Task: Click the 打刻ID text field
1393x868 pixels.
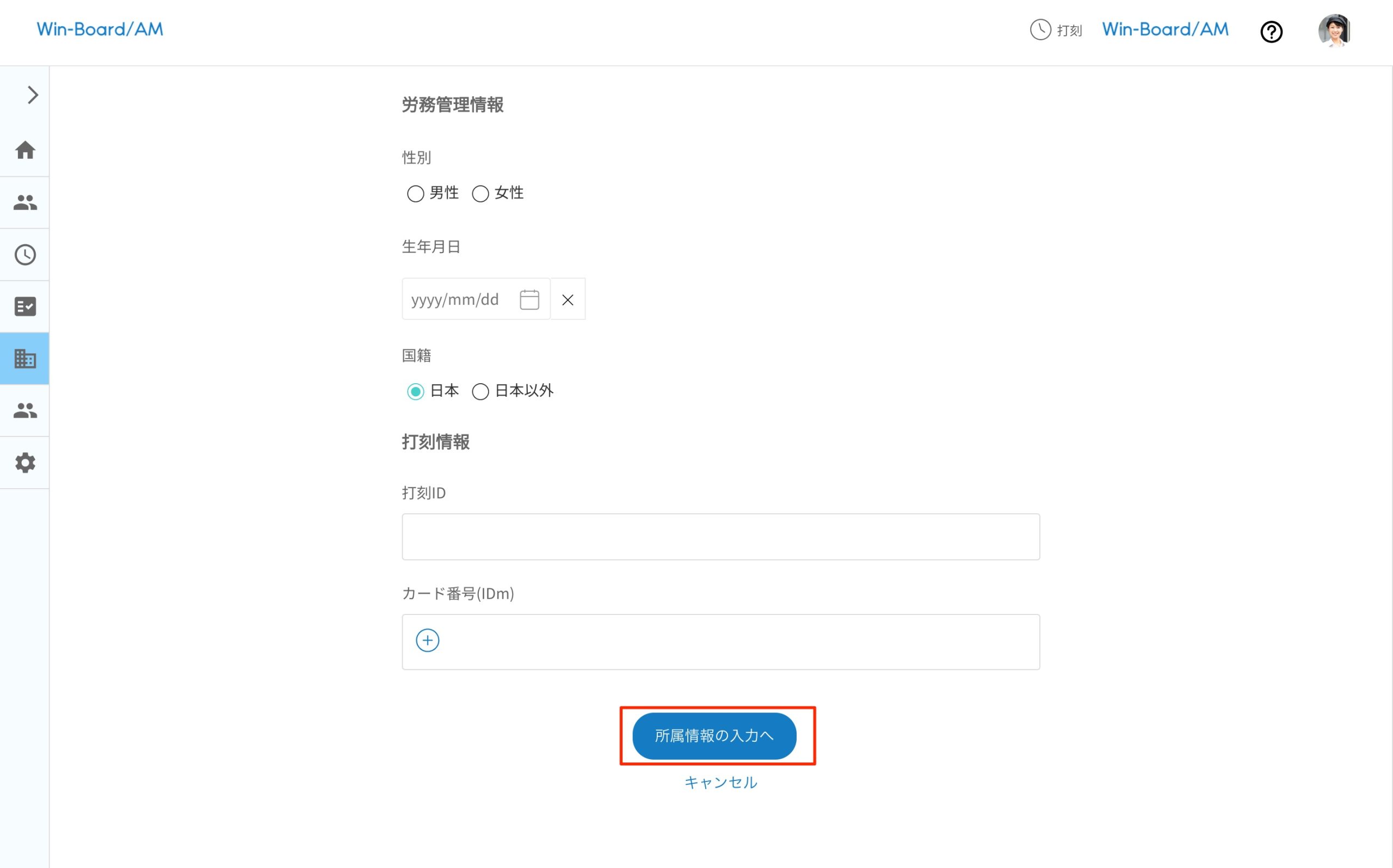Action: tap(720, 537)
